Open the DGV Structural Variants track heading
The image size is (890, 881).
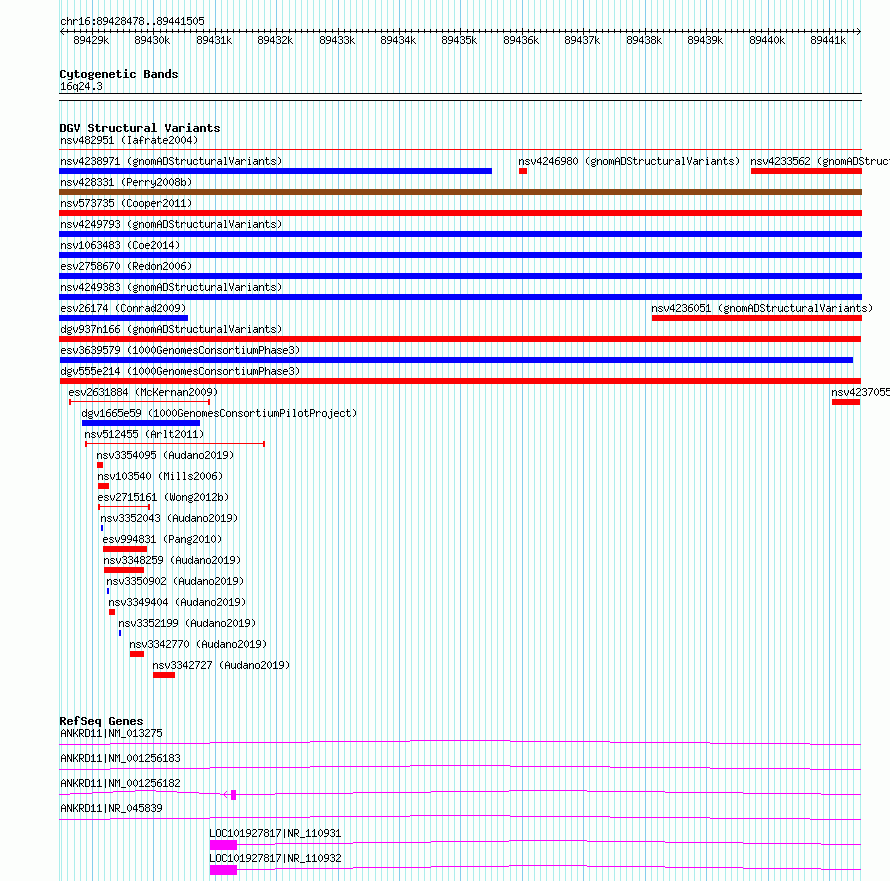140,128
